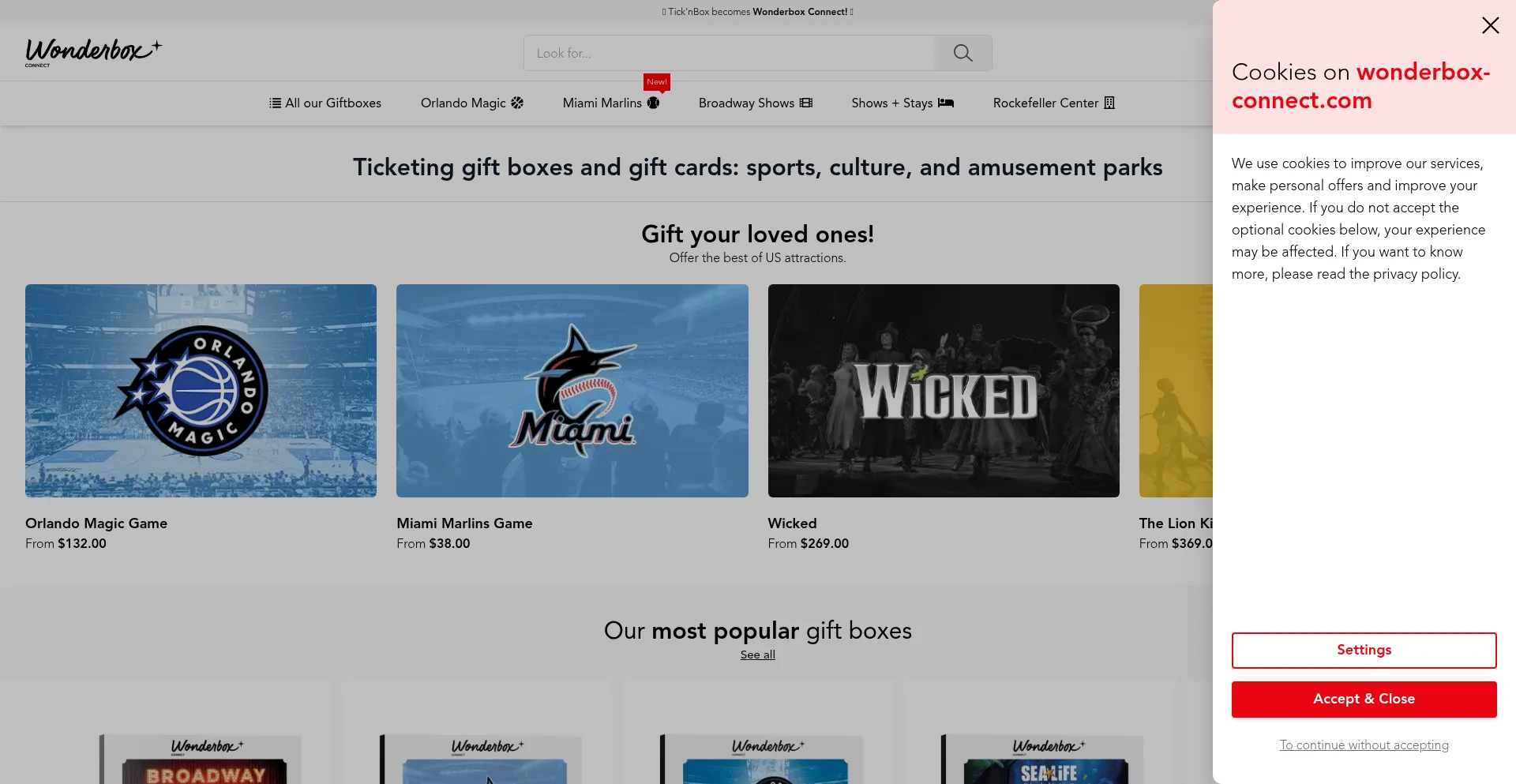Click the building icon beside Rockefeller Center
Viewport: 1516px width, 784px height.
pyautogui.click(x=1109, y=103)
